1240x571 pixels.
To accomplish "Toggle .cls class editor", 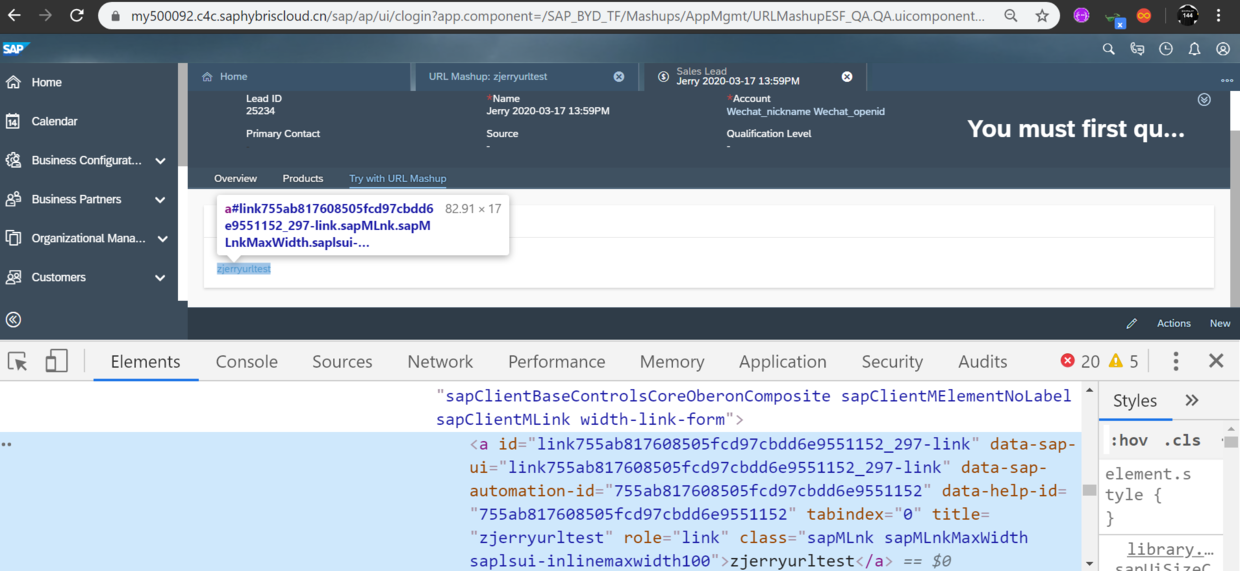I will click(x=1182, y=441).
